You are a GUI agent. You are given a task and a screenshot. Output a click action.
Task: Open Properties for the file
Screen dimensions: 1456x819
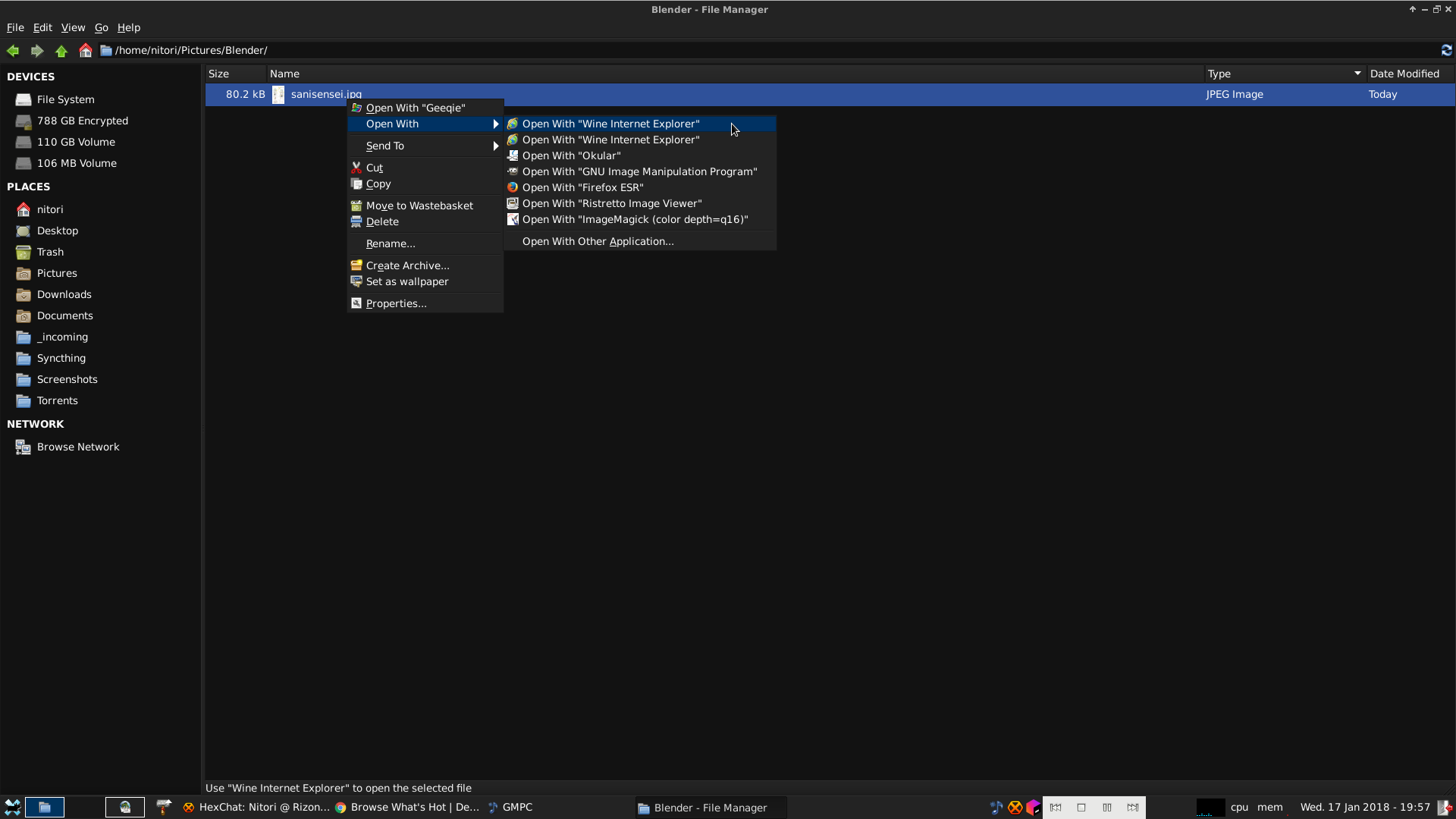[x=396, y=303]
